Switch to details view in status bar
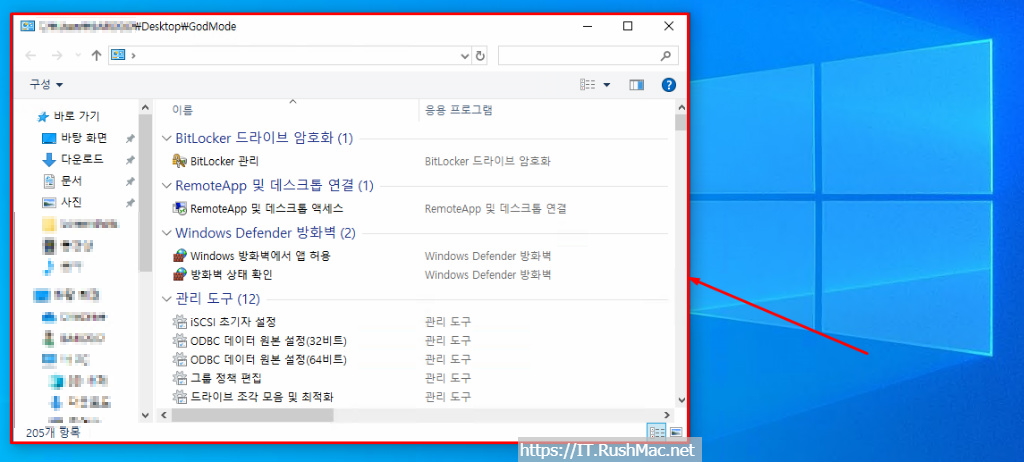Viewport: 1024px width, 462px height. [x=657, y=432]
